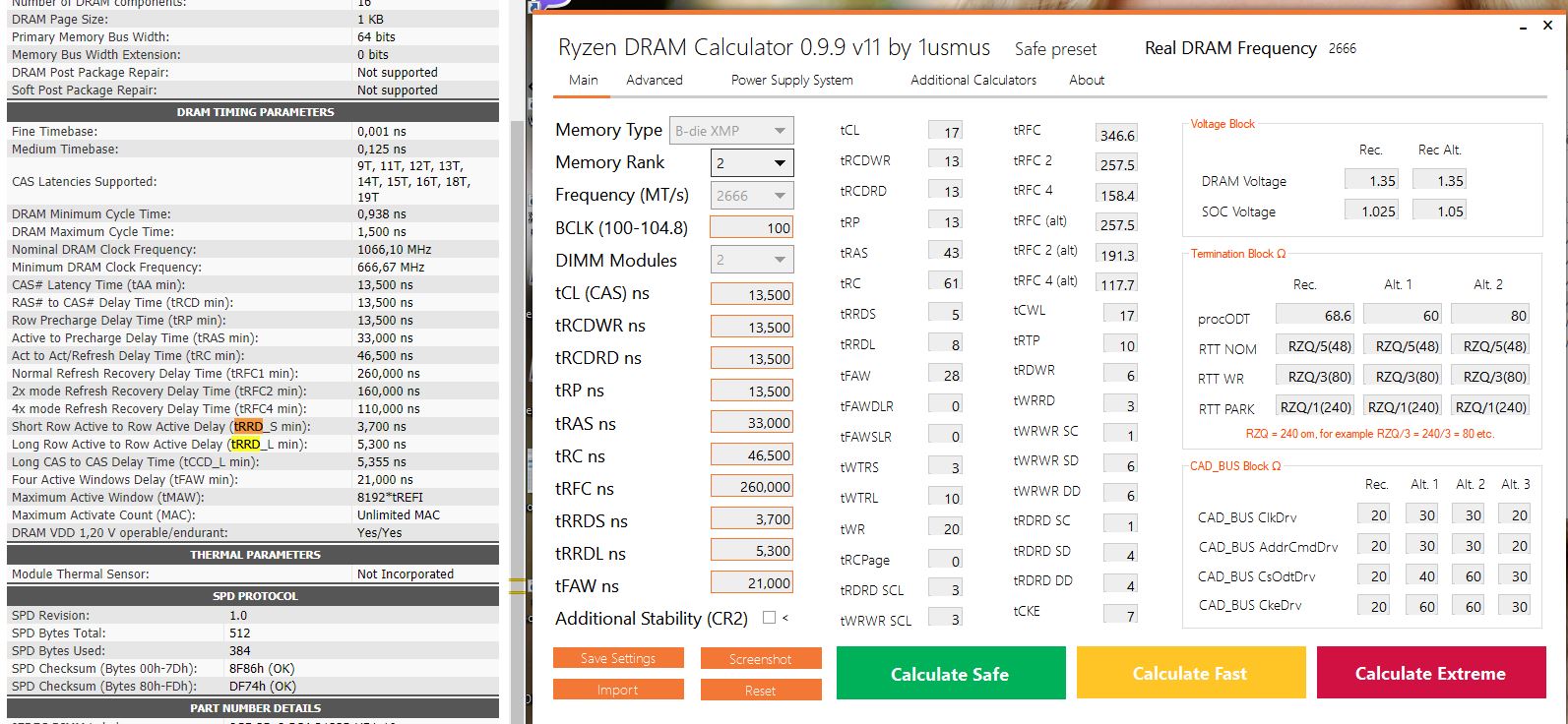Image resolution: width=1568 pixels, height=724 pixels.
Task: Open the Advanced tab
Action: (655, 80)
